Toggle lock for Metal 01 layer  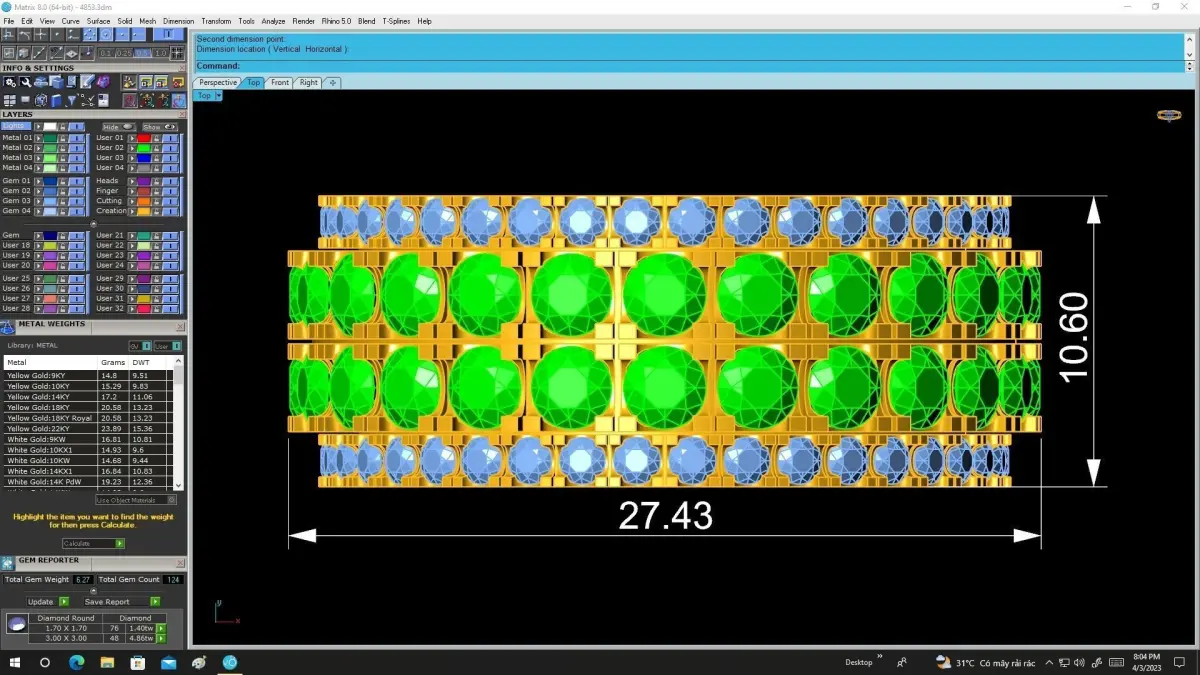63,138
